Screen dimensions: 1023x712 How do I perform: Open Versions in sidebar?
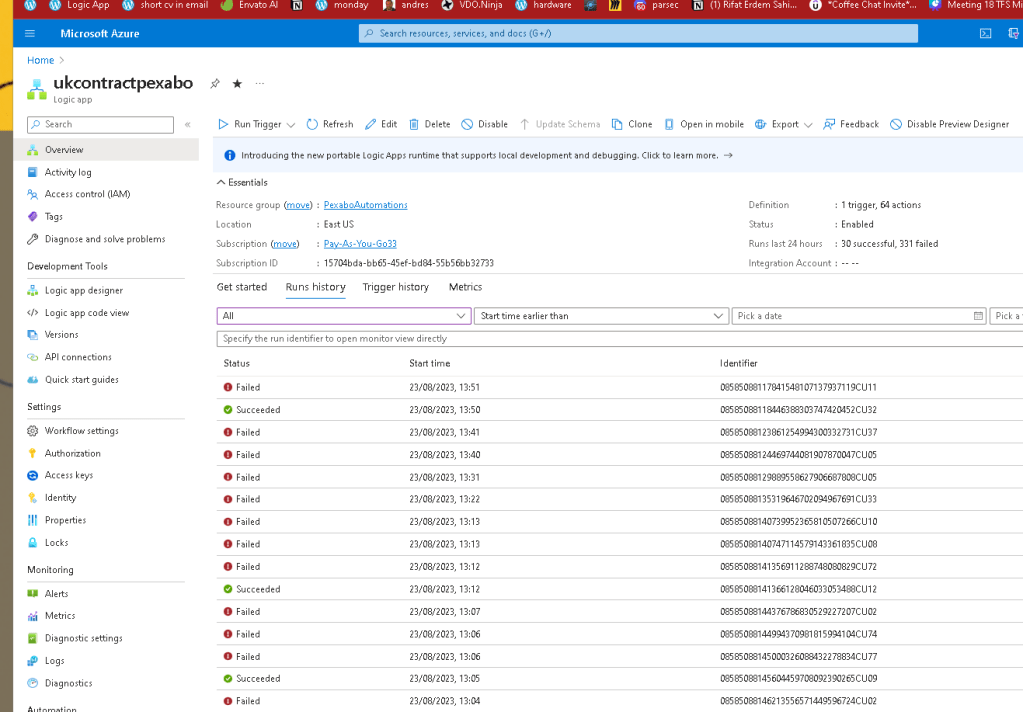click(x=61, y=334)
